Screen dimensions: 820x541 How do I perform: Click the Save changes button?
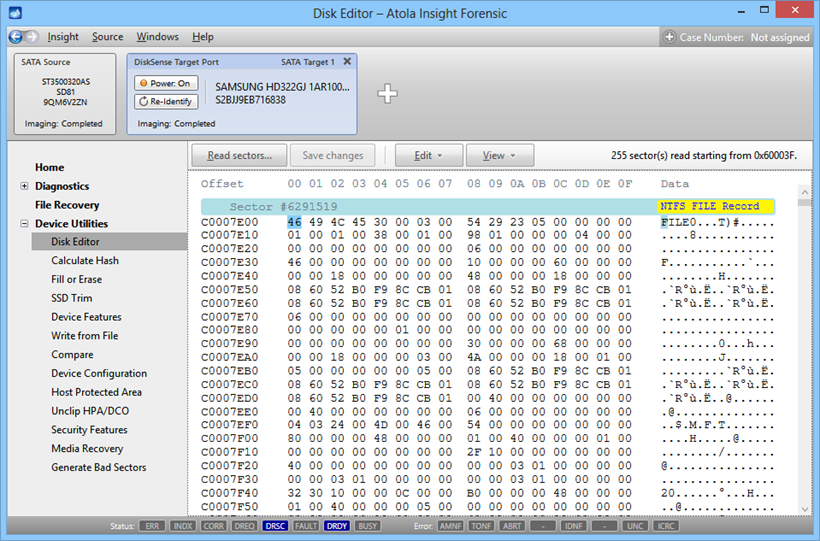point(333,155)
